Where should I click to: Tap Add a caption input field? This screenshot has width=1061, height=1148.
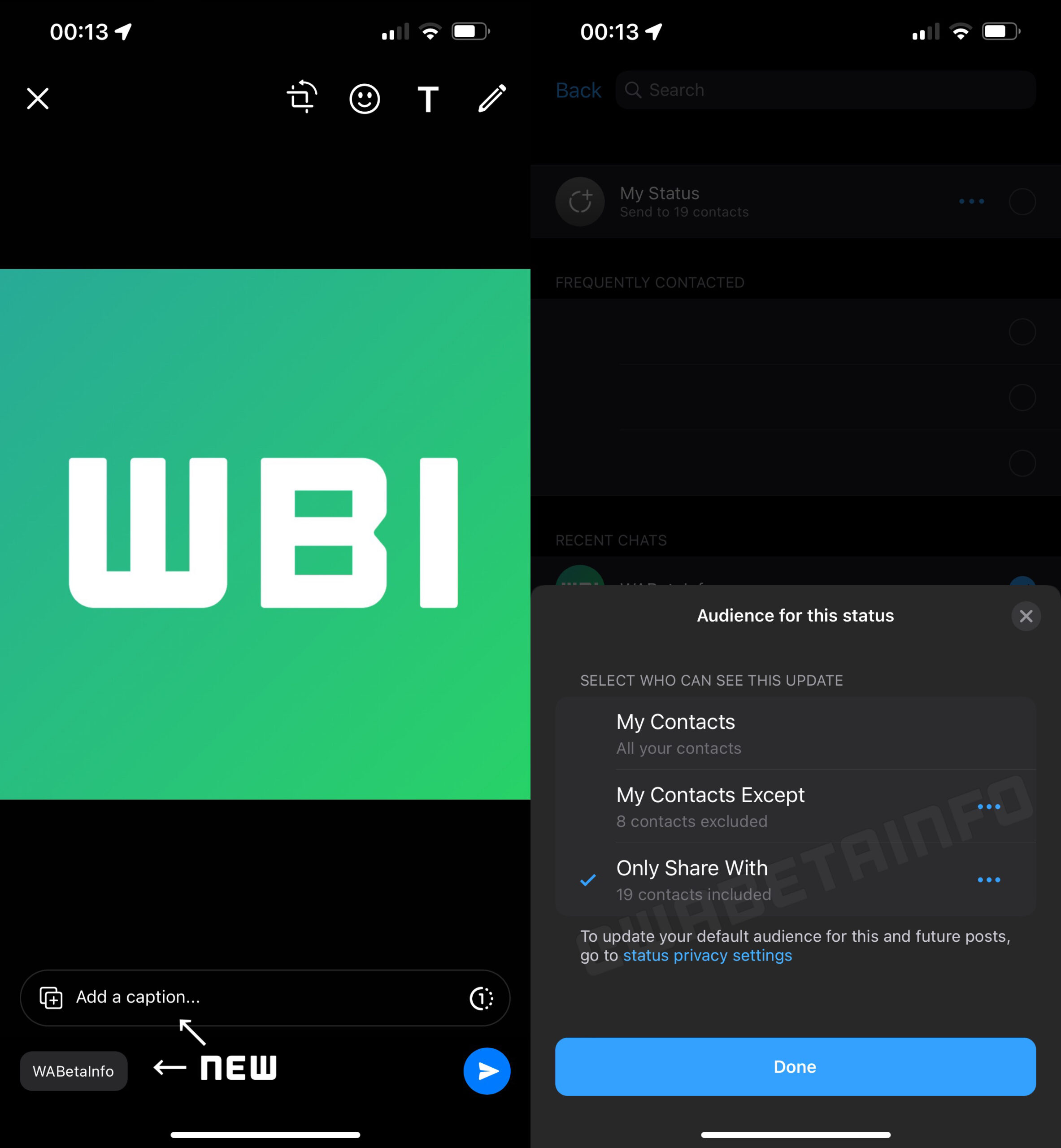pyautogui.click(x=265, y=997)
